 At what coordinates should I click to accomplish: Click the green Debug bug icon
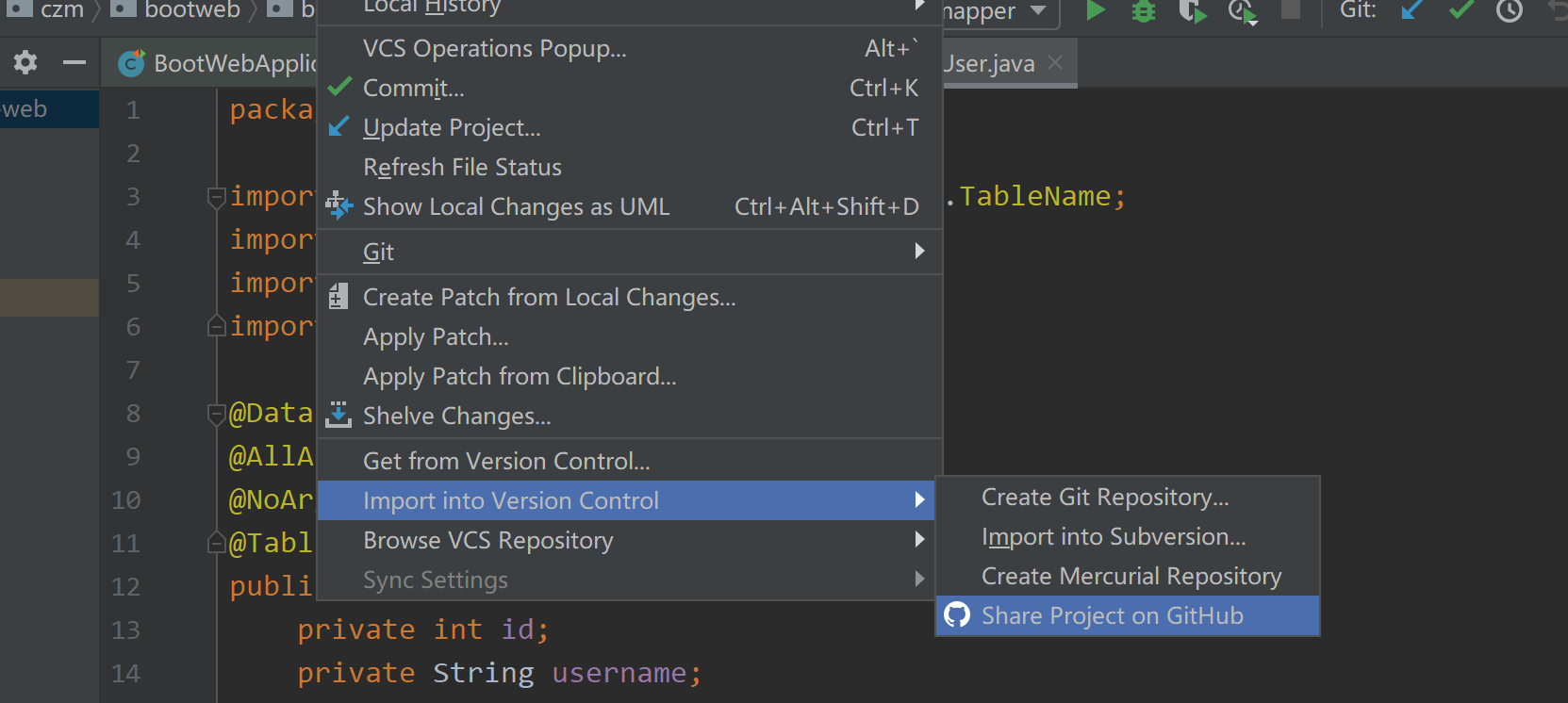(1144, 11)
